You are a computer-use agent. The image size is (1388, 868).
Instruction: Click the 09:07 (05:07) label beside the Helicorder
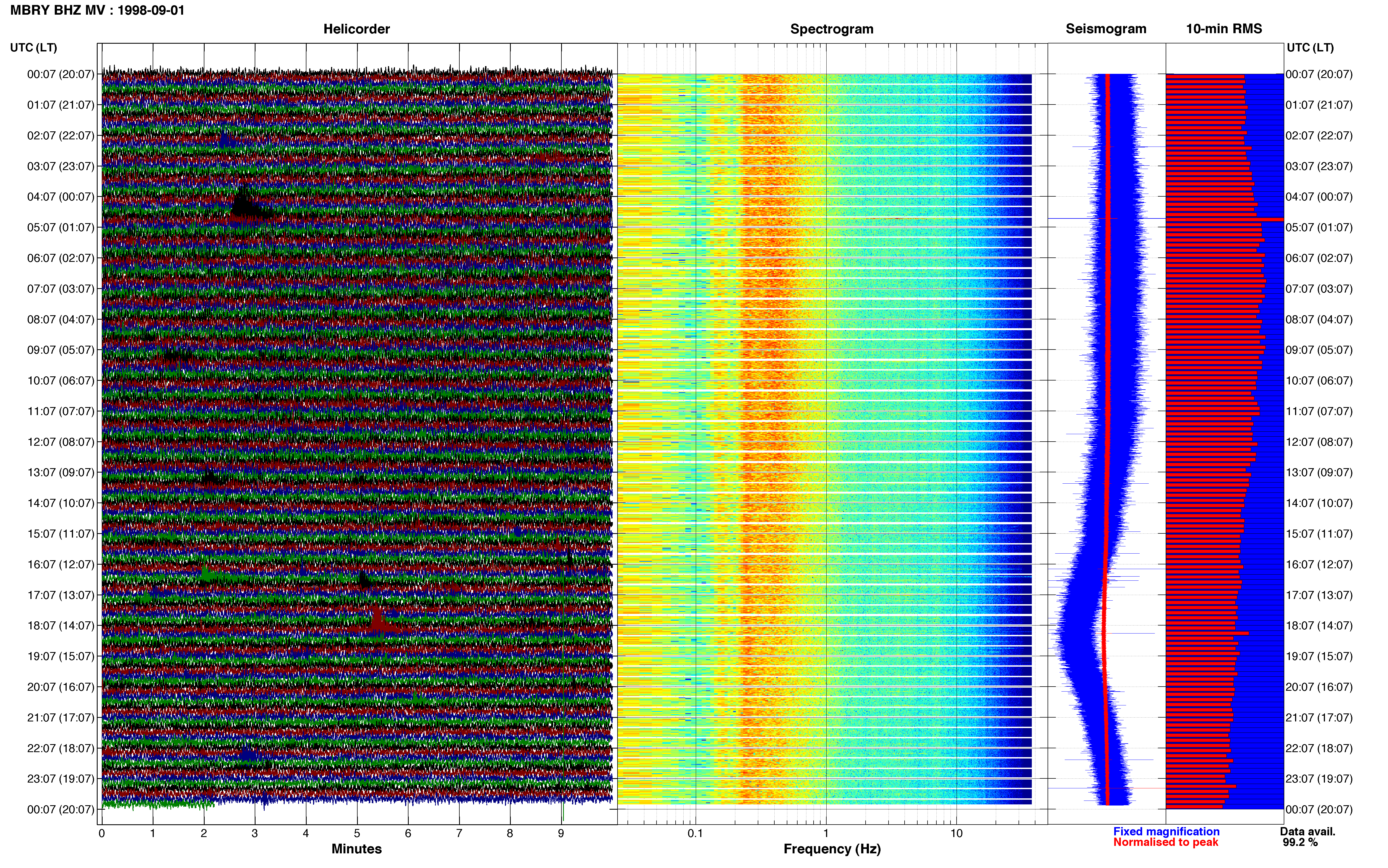point(60,350)
